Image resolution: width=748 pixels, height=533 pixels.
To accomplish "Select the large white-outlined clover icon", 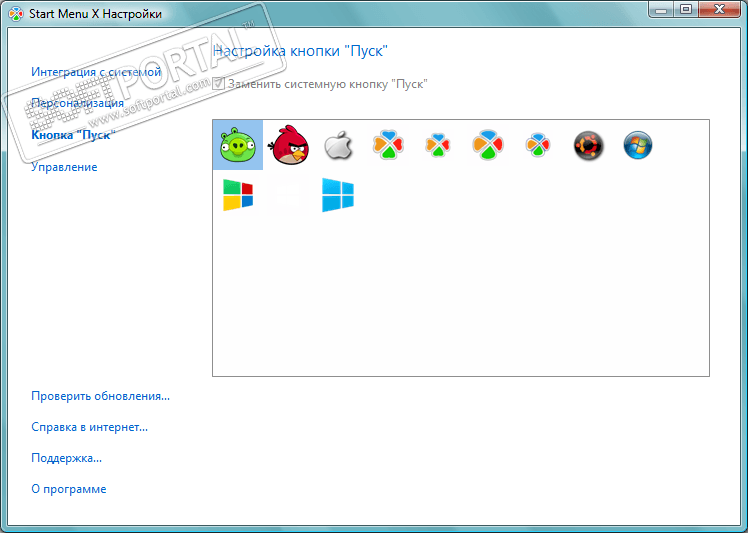I will (388, 145).
